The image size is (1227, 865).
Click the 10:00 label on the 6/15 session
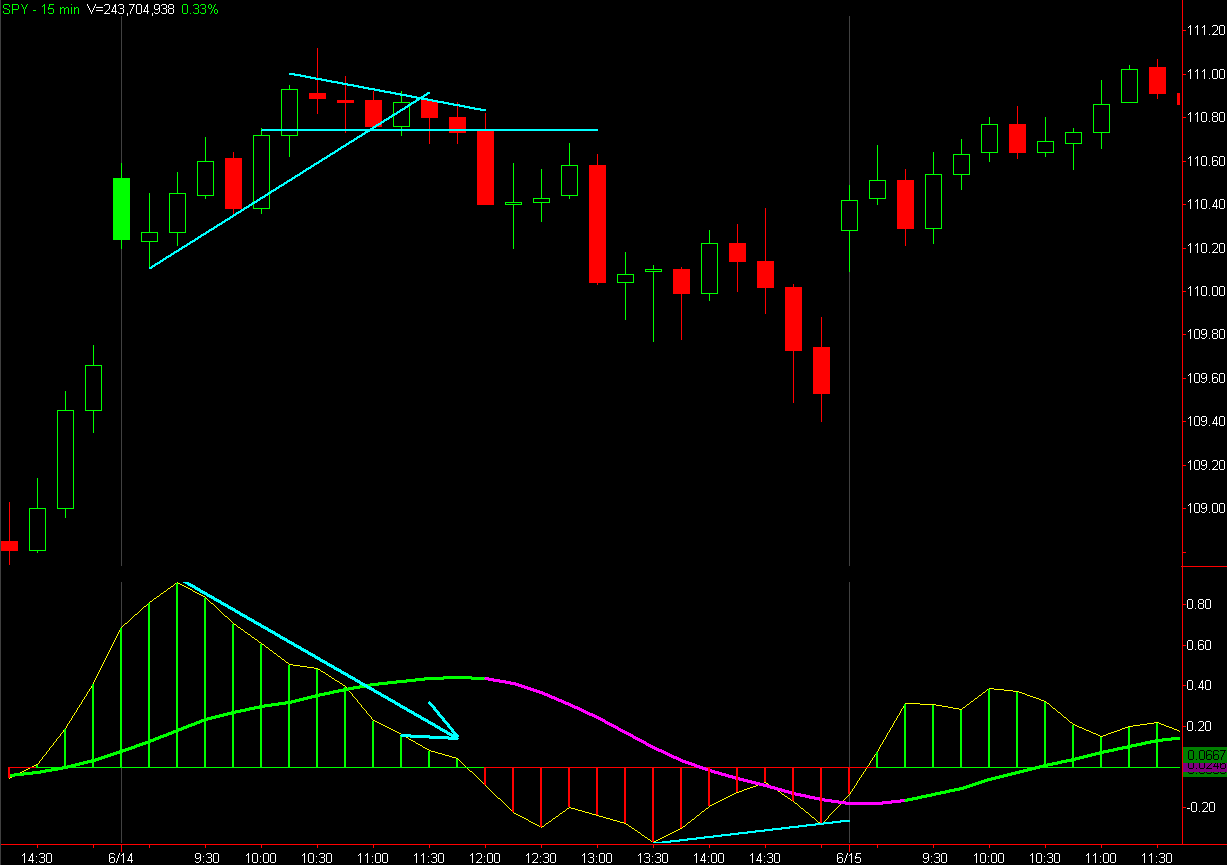pyautogui.click(x=989, y=857)
